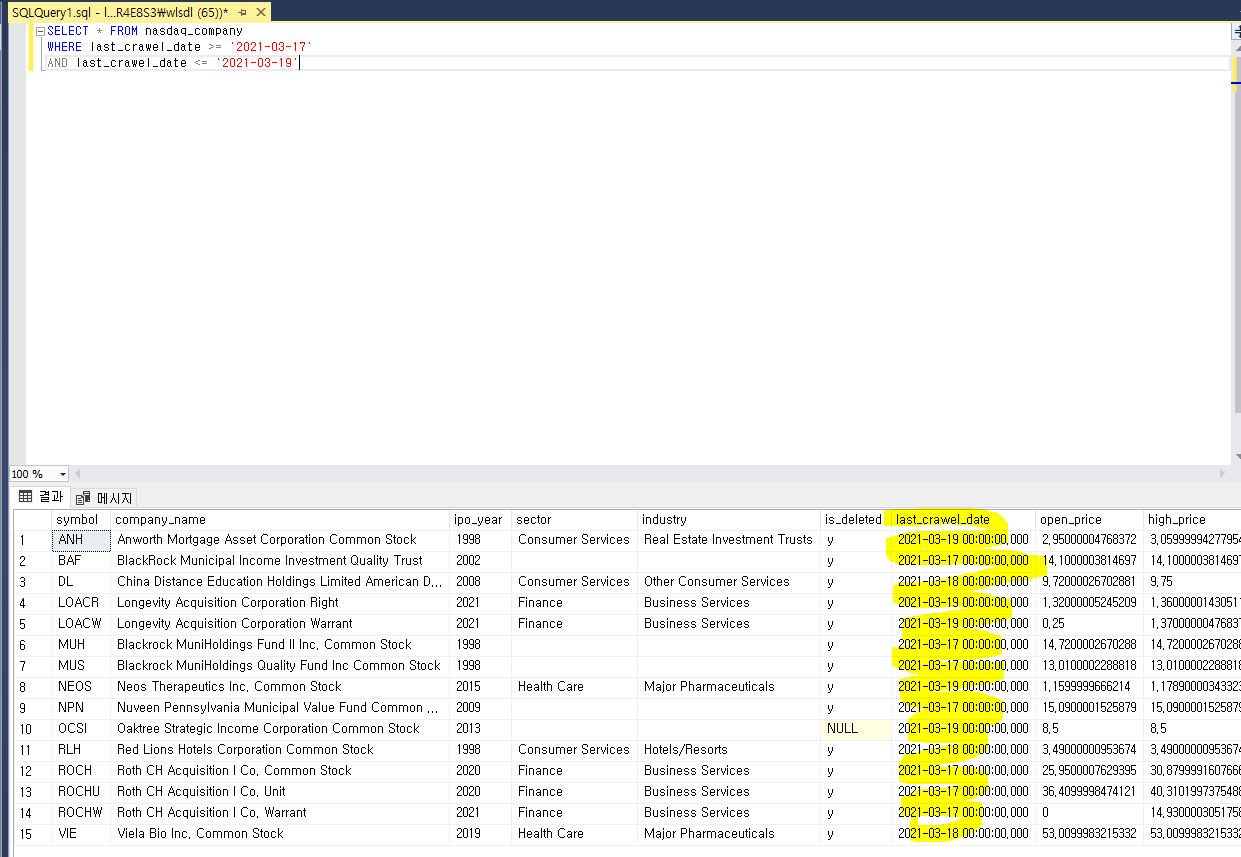Click Roth CH Acquisition I Co. Unit cell

(280, 792)
